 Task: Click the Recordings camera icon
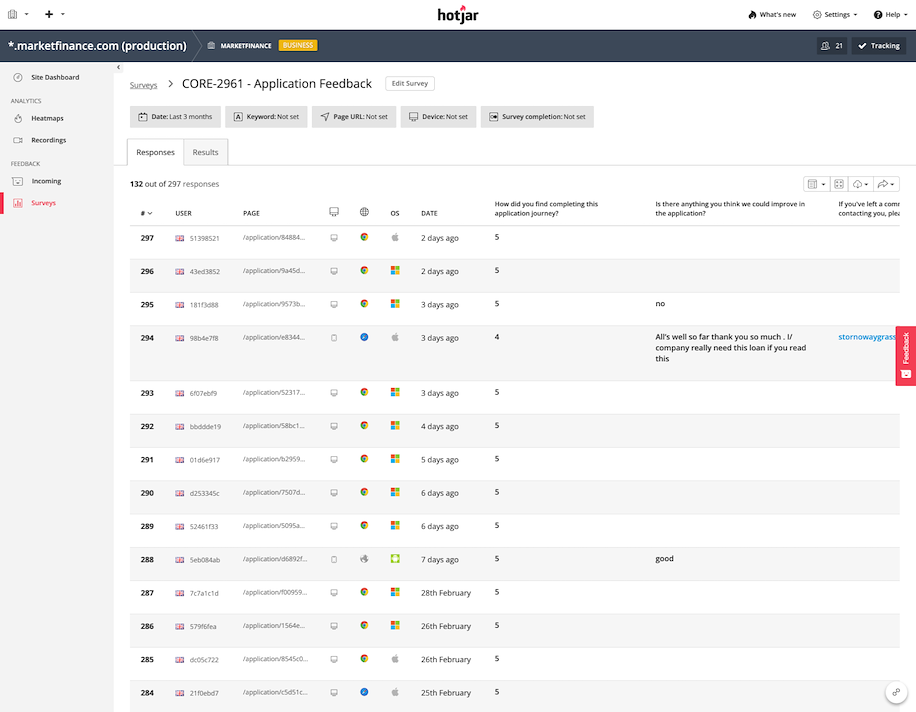pos(18,140)
